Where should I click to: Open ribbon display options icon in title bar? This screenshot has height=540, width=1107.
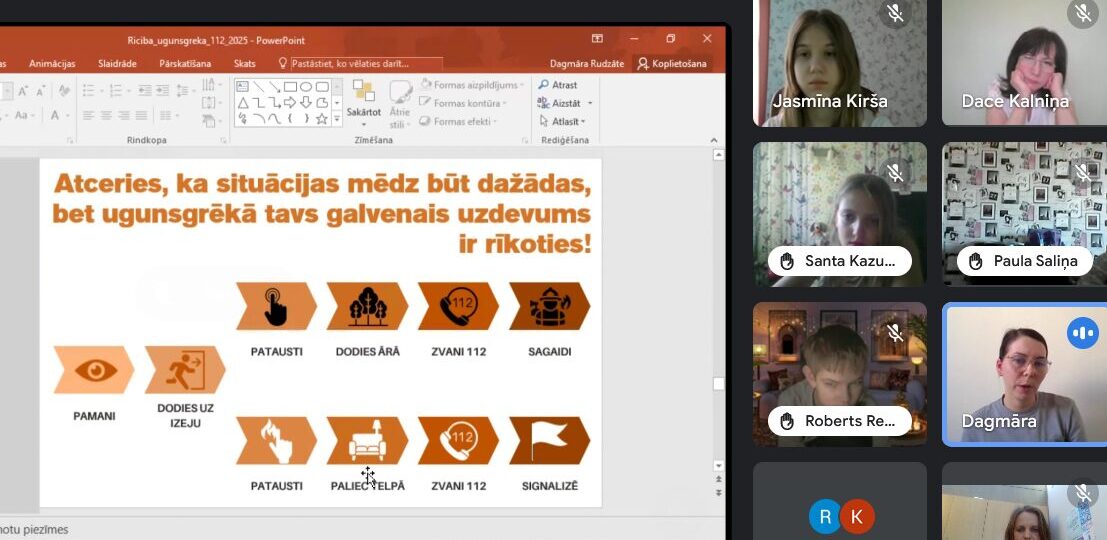pos(597,39)
